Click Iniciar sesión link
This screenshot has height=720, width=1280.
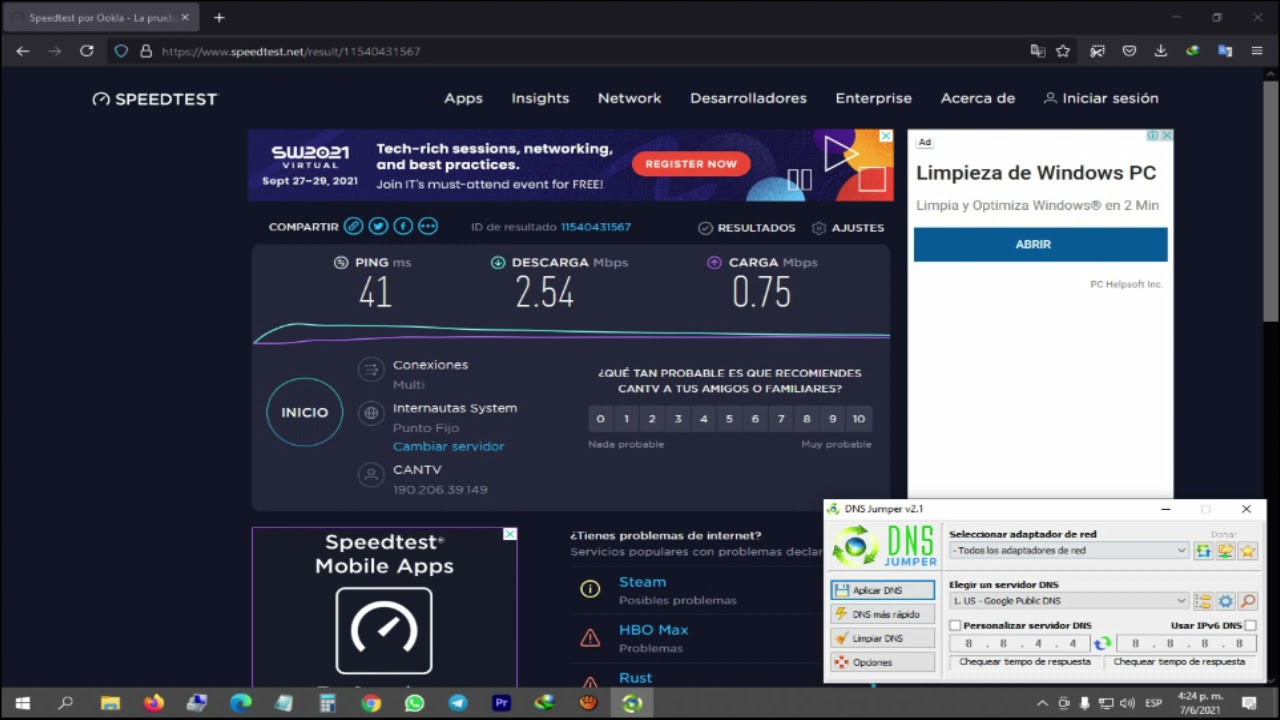[1100, 98]
